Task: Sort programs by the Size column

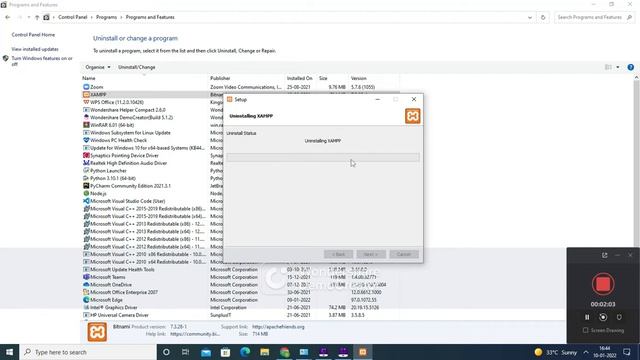Action: [323, 78]
